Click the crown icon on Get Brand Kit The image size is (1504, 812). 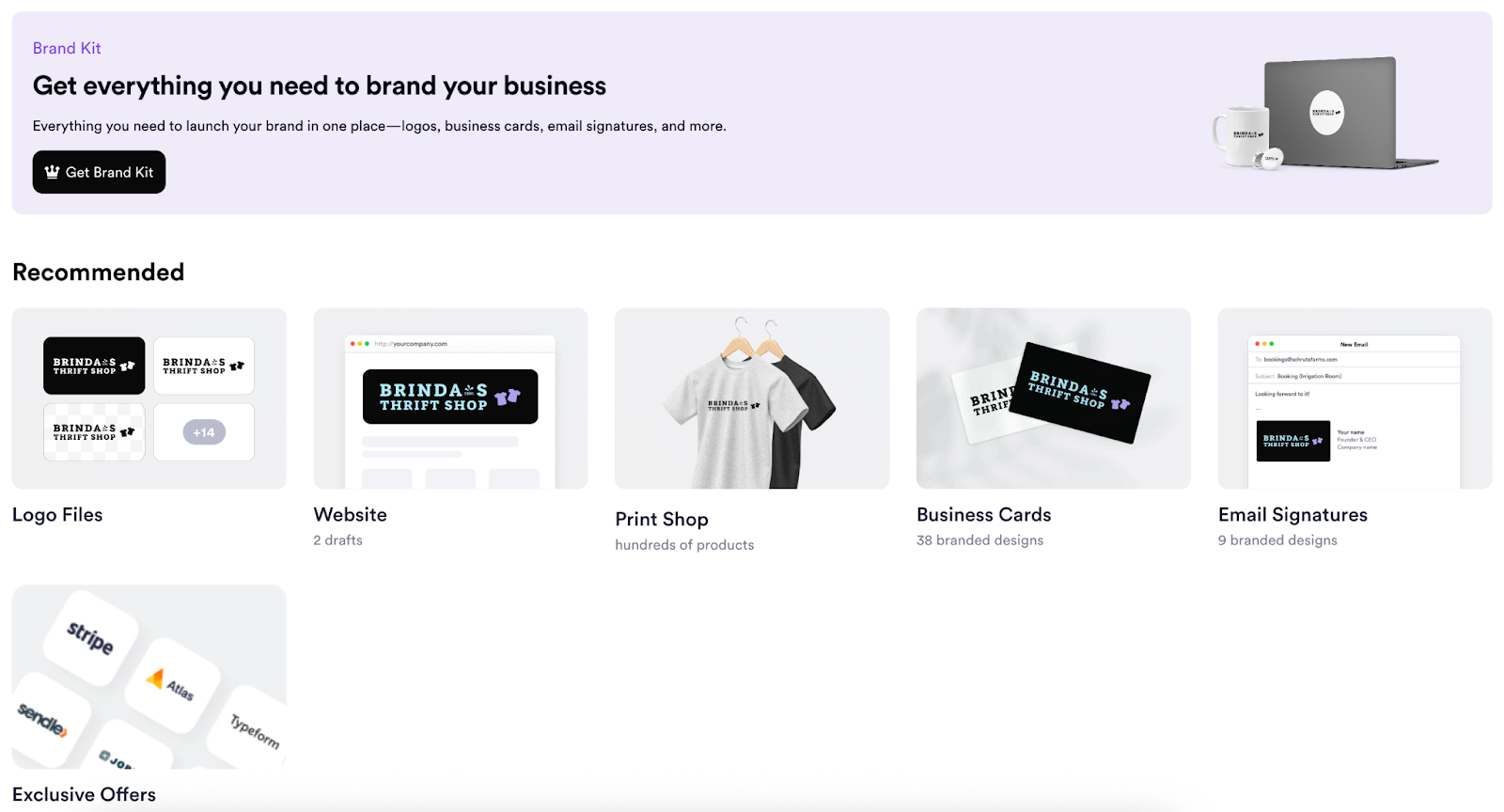[54, 172]
